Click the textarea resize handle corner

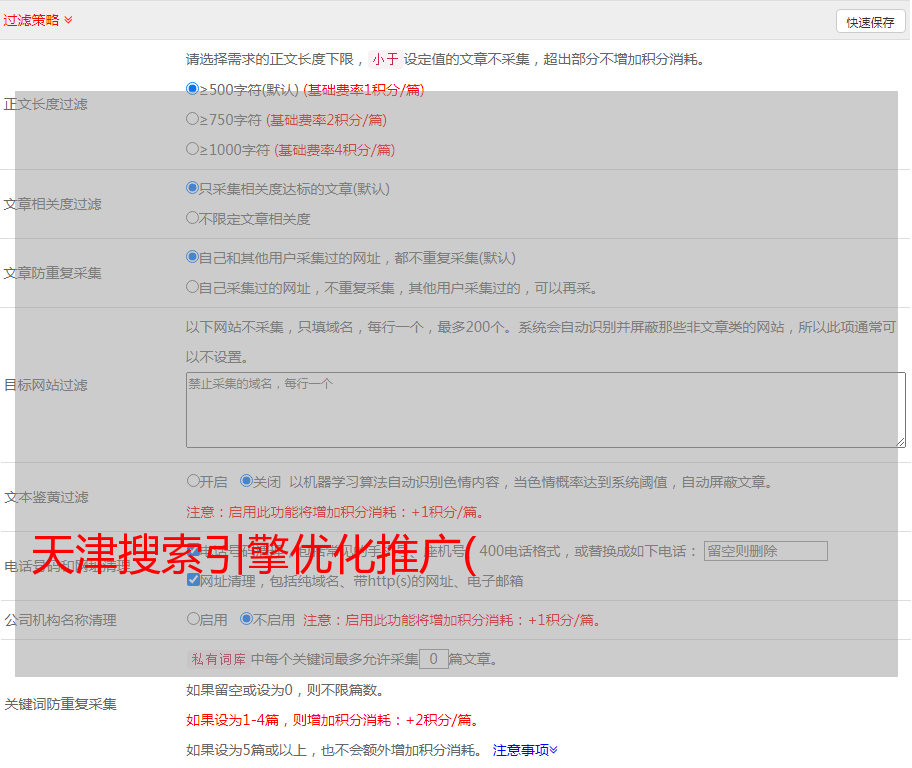(x=900, y=442)
